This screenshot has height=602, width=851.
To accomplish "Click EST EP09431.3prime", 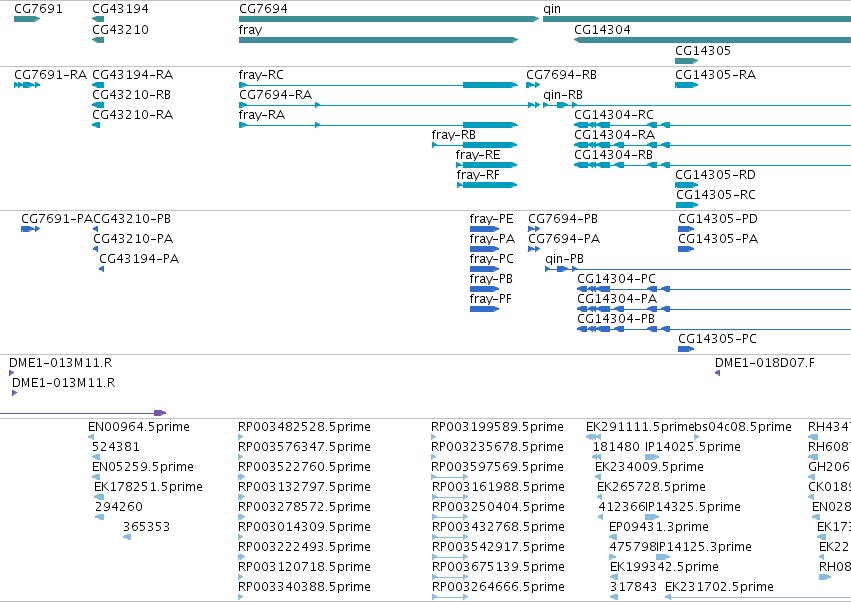I will coord(659,527).
